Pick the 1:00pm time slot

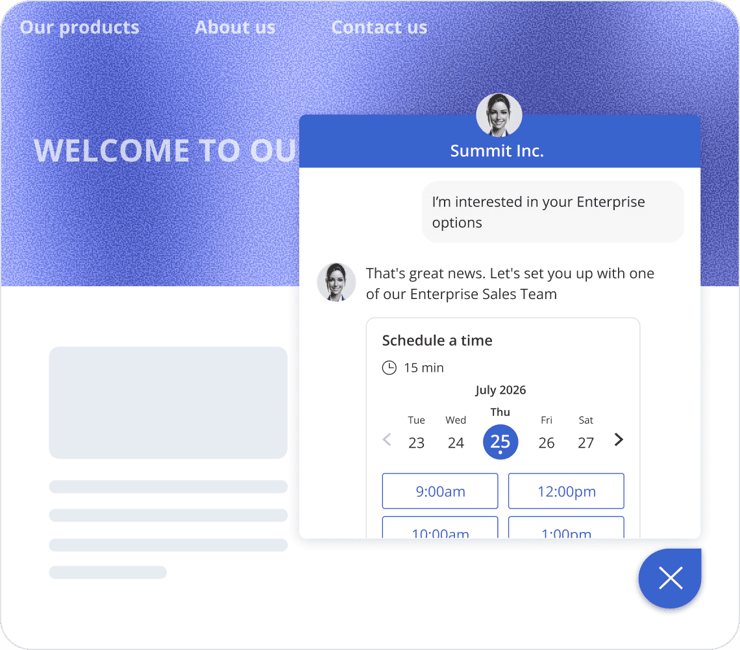click(x=566, y=528)
